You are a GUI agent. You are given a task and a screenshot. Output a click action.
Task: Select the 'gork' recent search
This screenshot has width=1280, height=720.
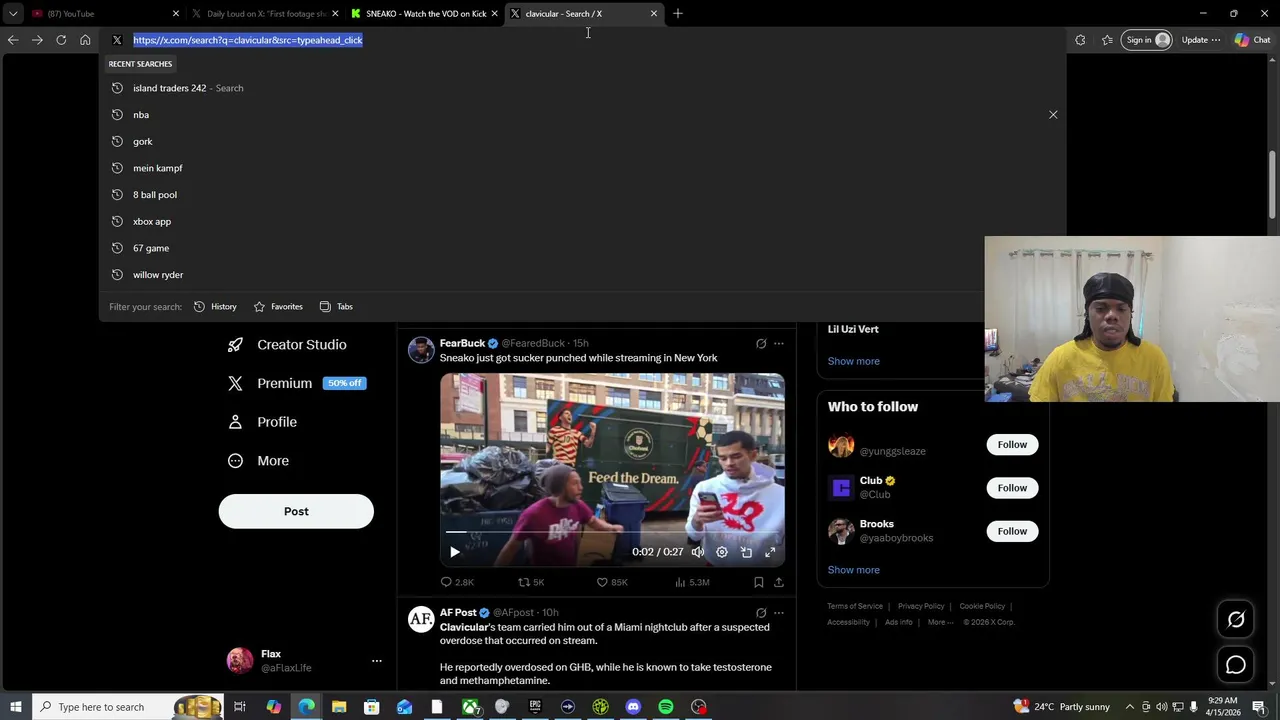(x=580, y=142)
